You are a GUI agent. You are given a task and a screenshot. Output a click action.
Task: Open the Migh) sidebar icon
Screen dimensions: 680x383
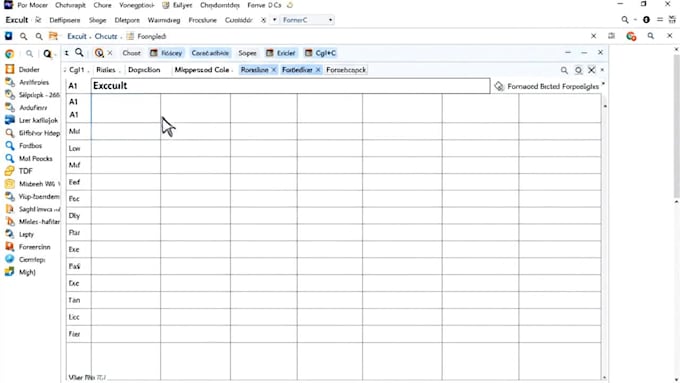point(10,272)
